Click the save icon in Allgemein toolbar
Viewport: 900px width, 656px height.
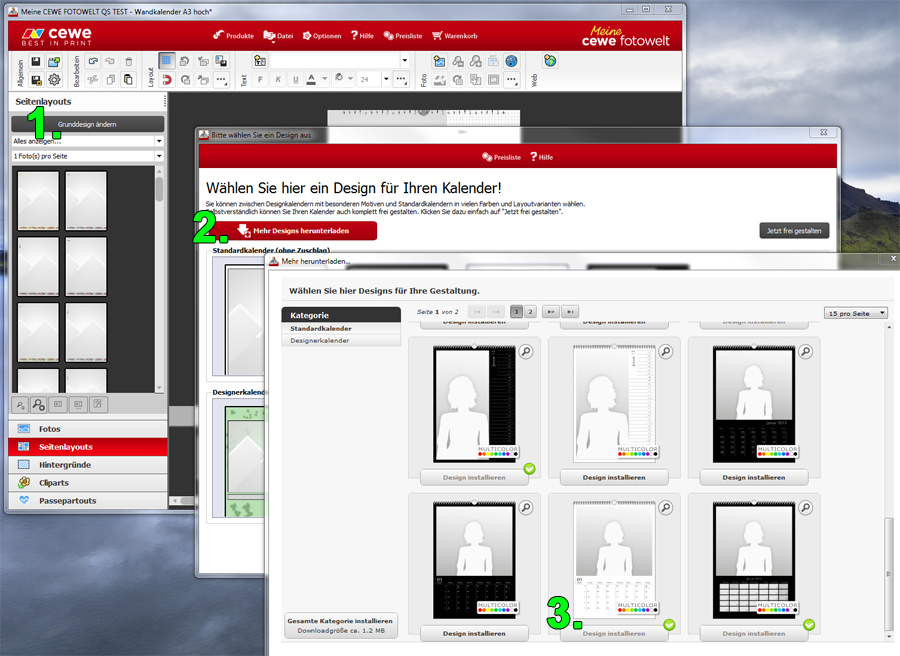pyautogui.click(x=36, y=61)
